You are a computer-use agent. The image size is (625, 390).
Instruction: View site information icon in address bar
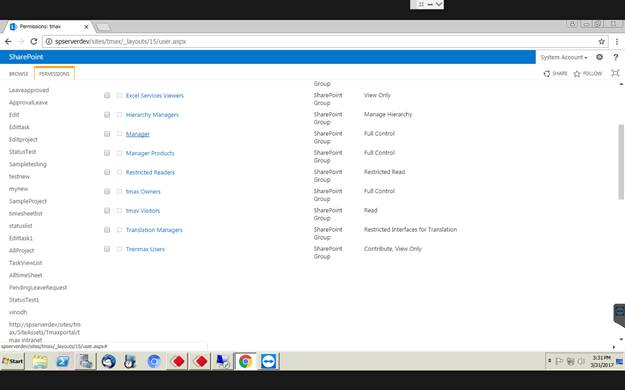click(x=49, y=41)
